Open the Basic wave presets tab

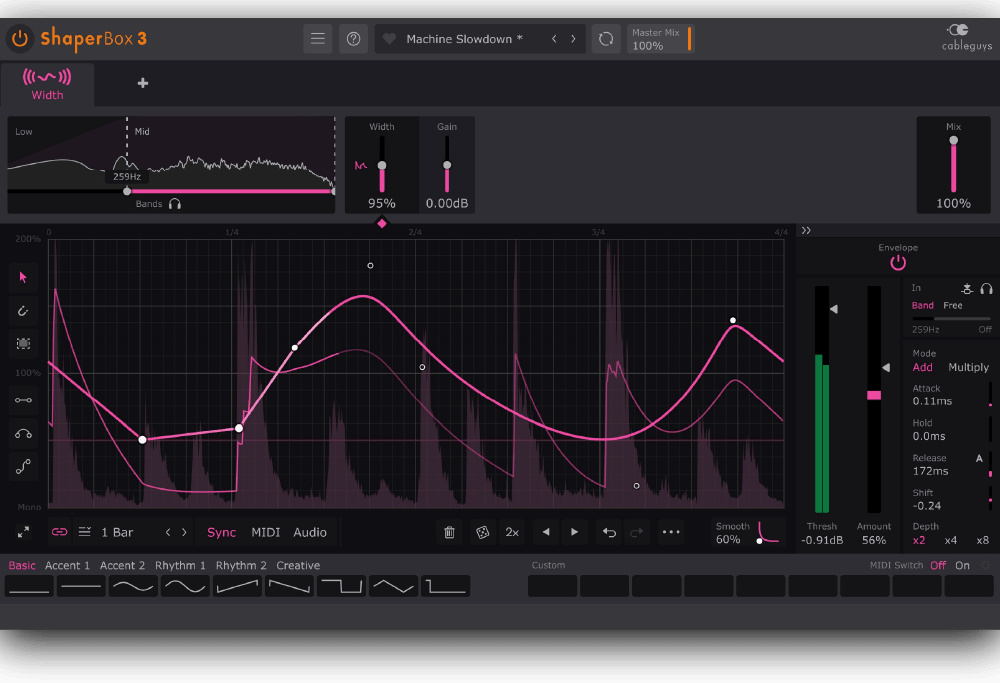pyautogui.click(x=22, y=566)
